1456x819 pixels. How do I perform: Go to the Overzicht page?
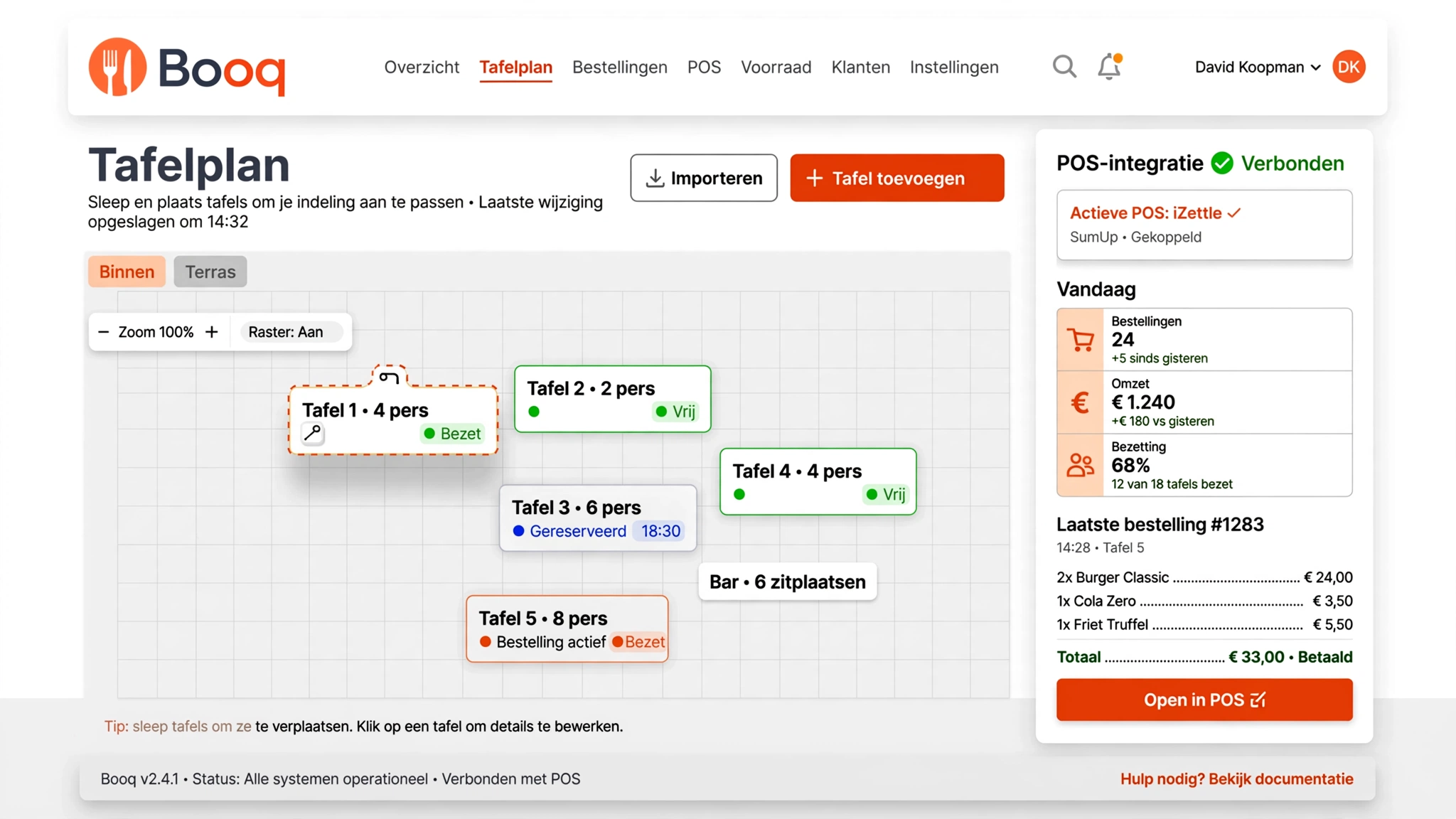point(422,67)
